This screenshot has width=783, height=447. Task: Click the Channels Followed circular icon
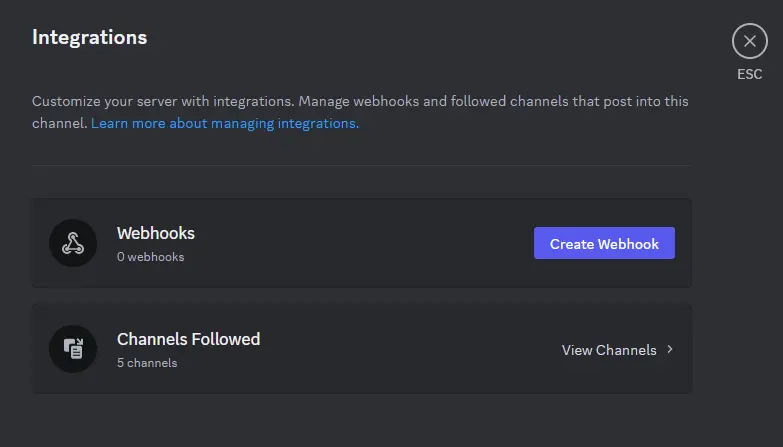tap(73, 349)
